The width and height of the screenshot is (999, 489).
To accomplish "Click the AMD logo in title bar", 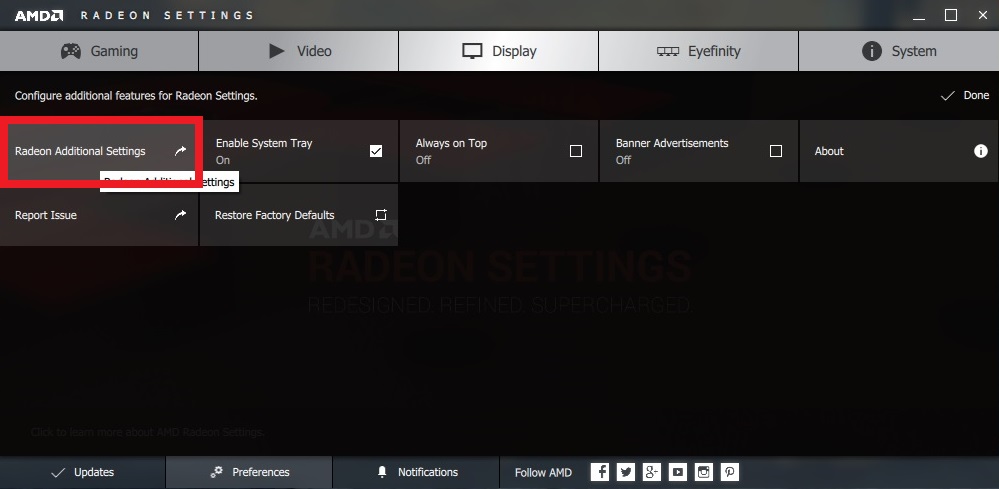I will point(39,16).
